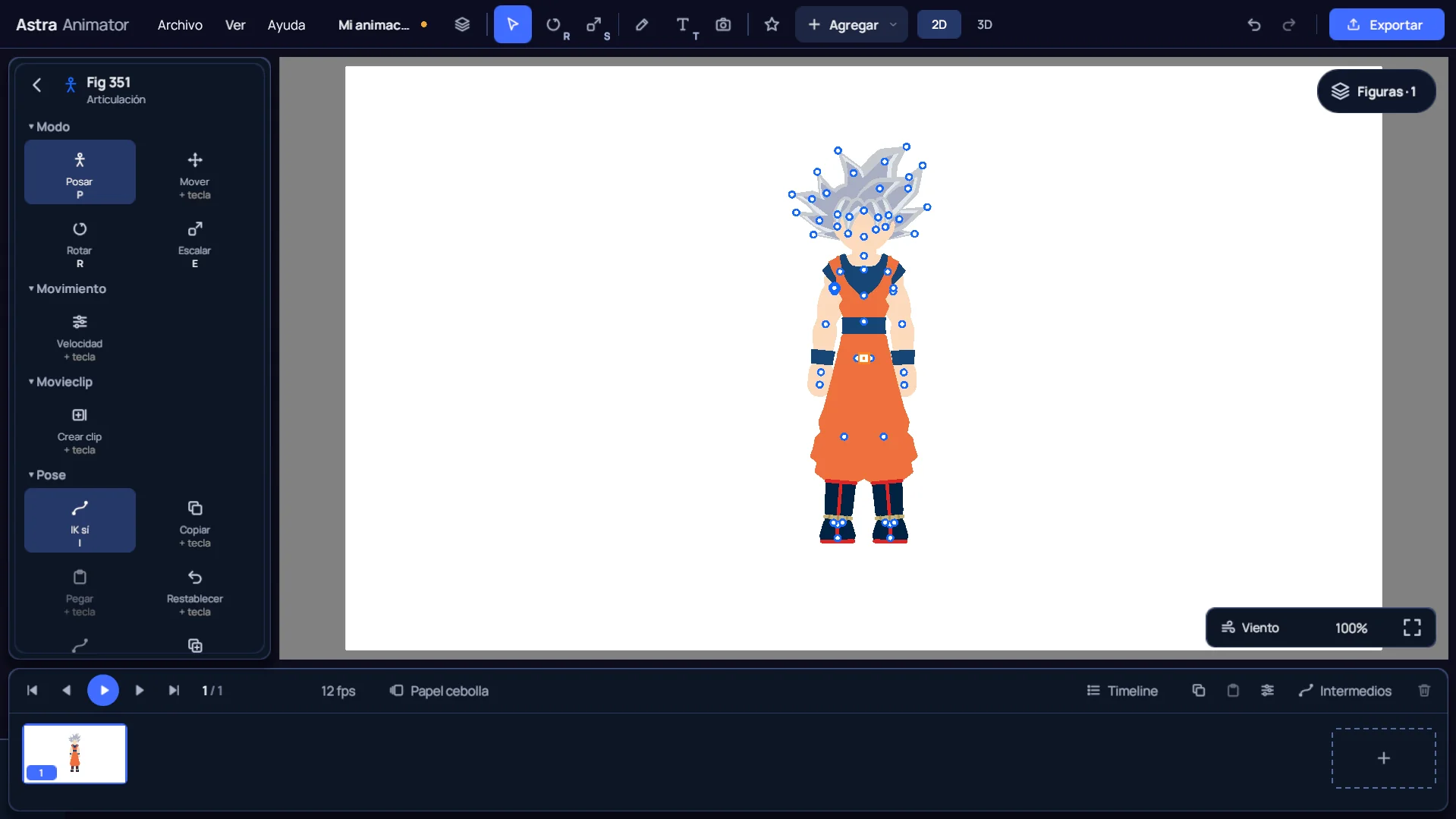1456x819 pixels.
Task: Click the star favorites icon
Action: (772, 24)
